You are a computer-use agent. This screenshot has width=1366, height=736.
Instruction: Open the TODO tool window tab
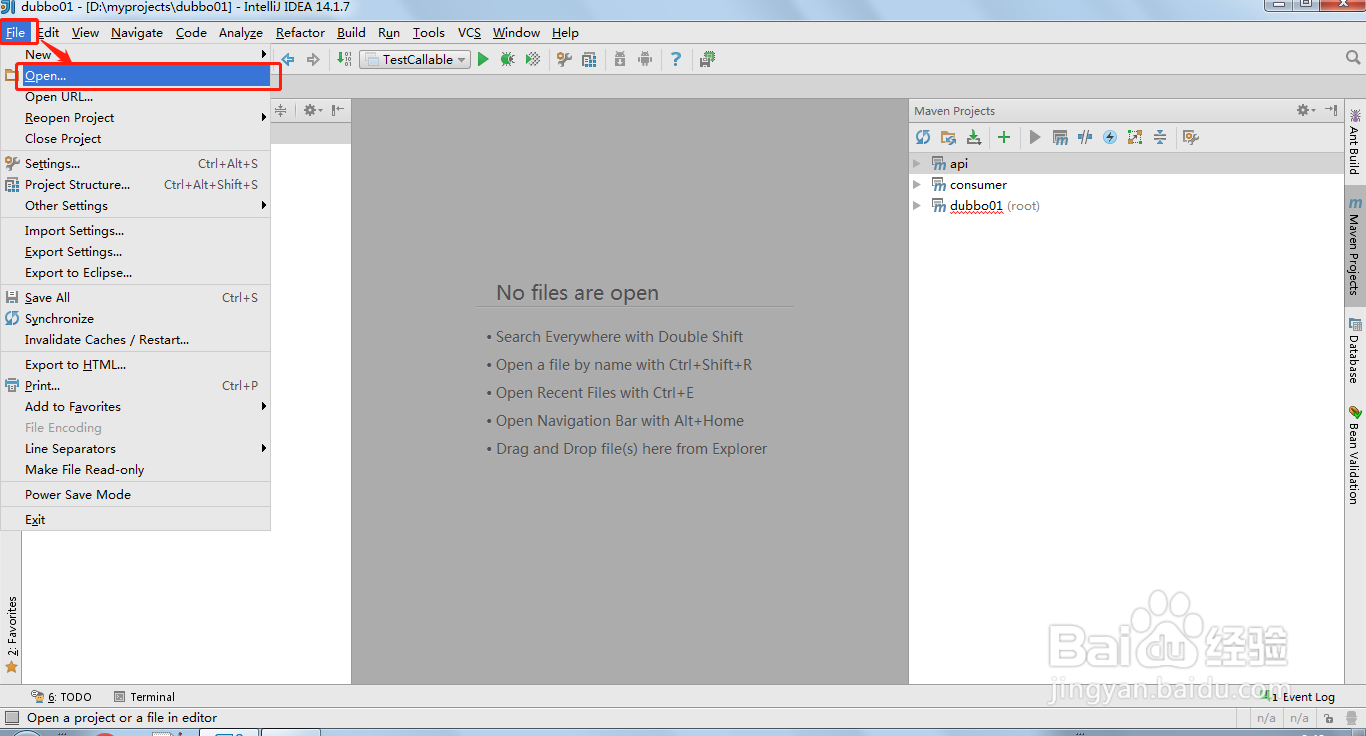click(x=62, y=697)
